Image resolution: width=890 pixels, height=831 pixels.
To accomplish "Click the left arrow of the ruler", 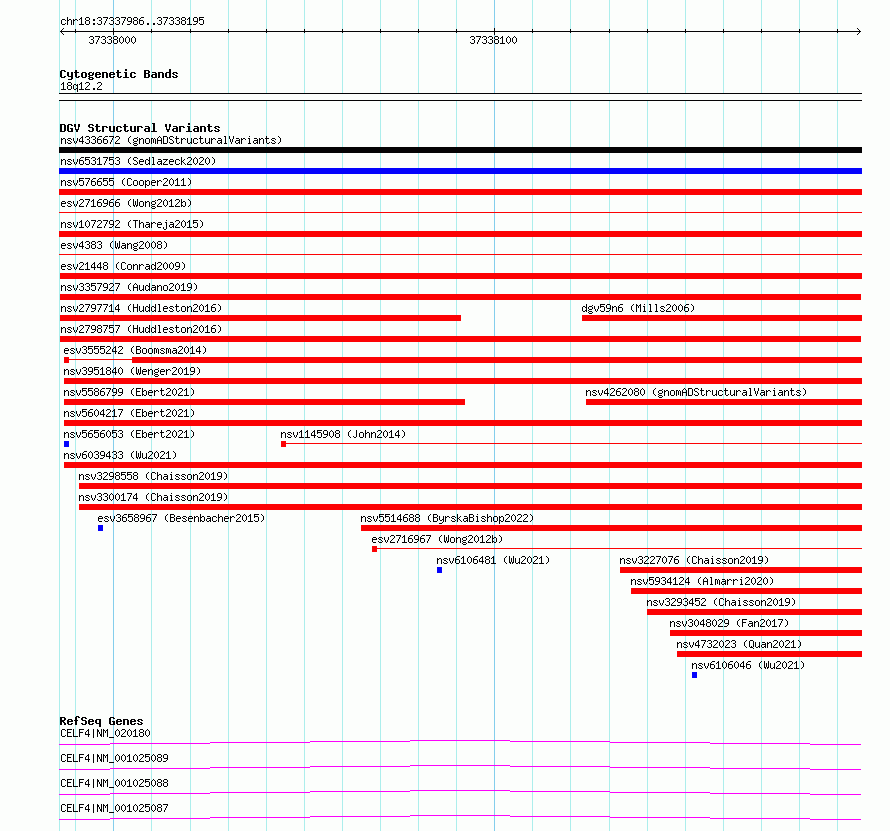I will [x=62, y=32].
